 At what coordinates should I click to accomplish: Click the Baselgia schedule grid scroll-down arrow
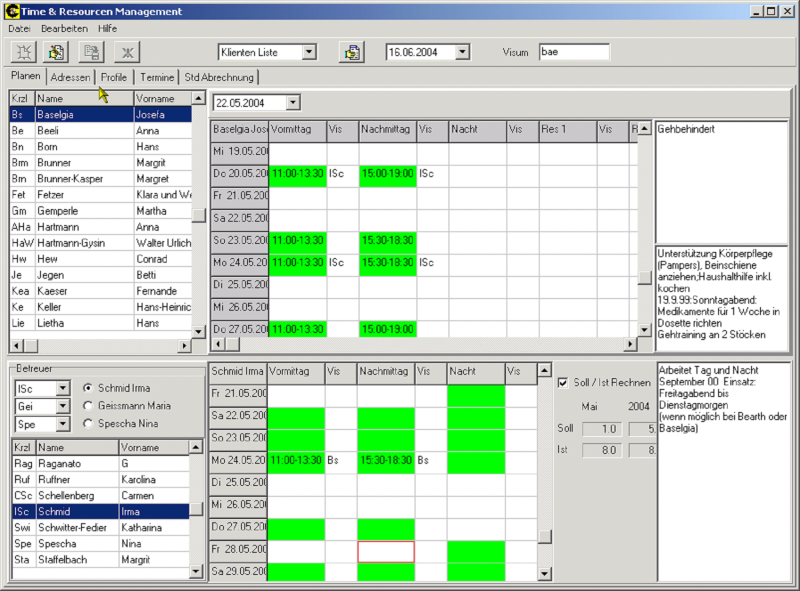pos(644,330)
